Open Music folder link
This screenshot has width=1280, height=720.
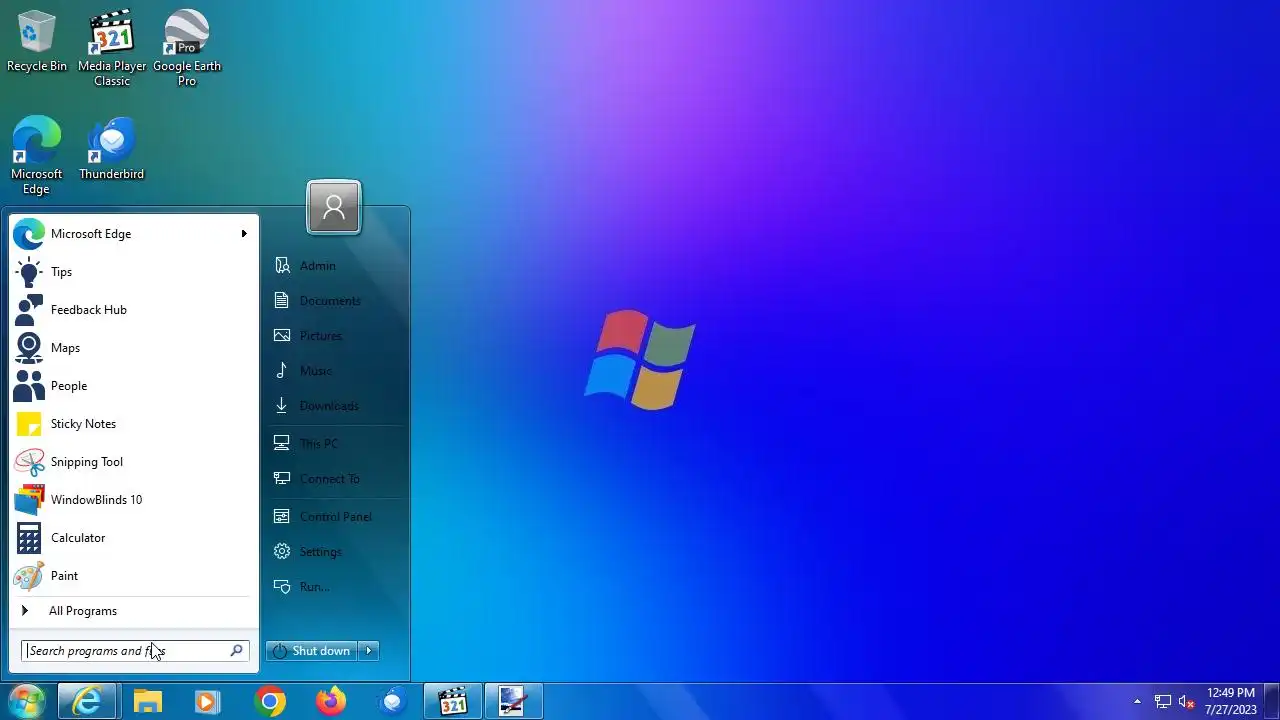click(335, 371)
